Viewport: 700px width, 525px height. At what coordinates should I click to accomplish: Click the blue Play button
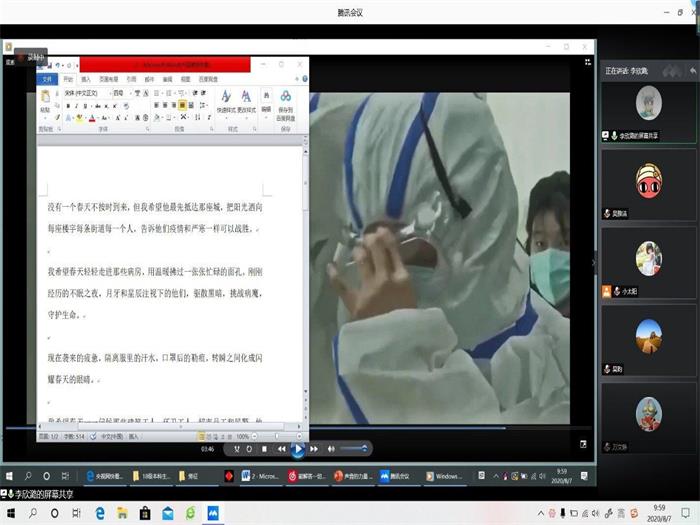click(x=298, y=449)
